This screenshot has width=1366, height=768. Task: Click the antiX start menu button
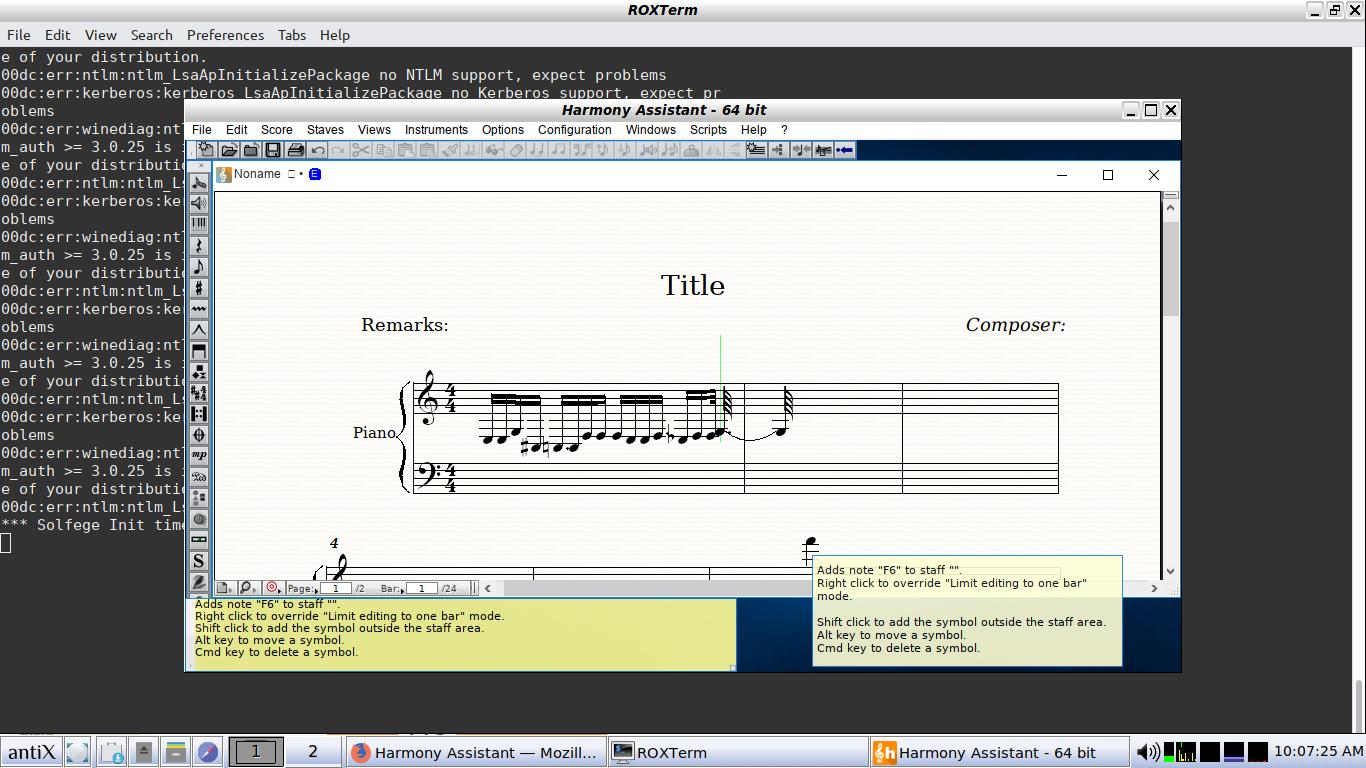tap(32, 752)
